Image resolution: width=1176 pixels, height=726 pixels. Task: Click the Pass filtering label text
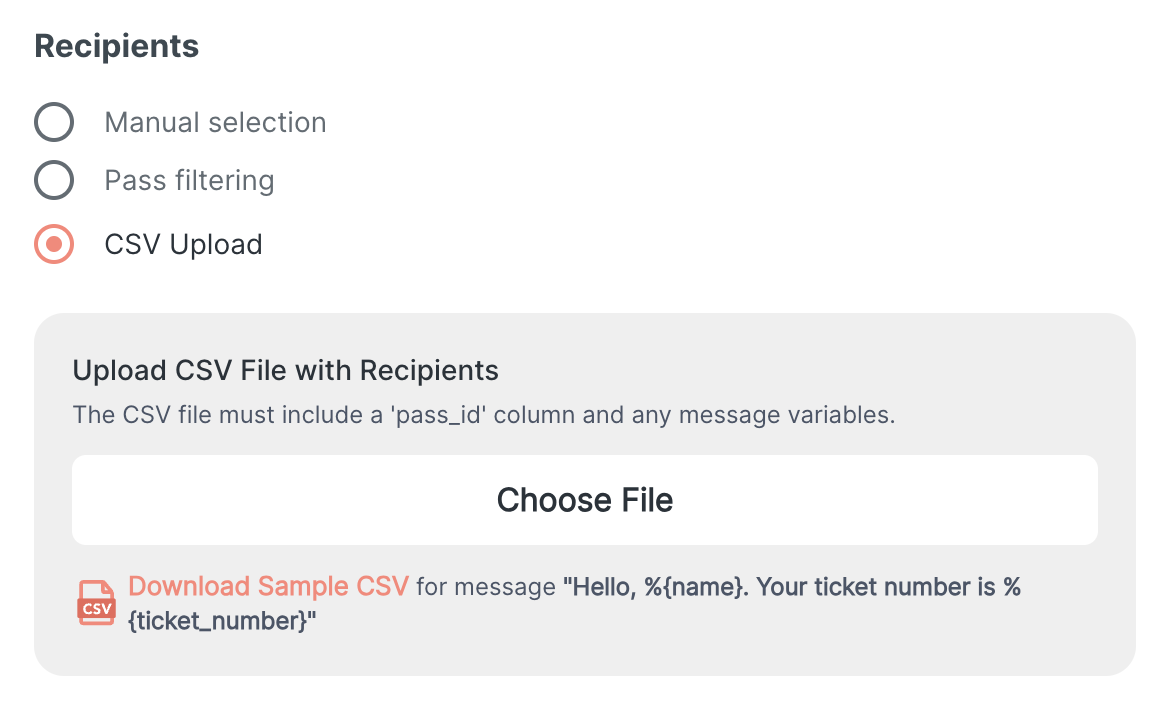point(189,181)
